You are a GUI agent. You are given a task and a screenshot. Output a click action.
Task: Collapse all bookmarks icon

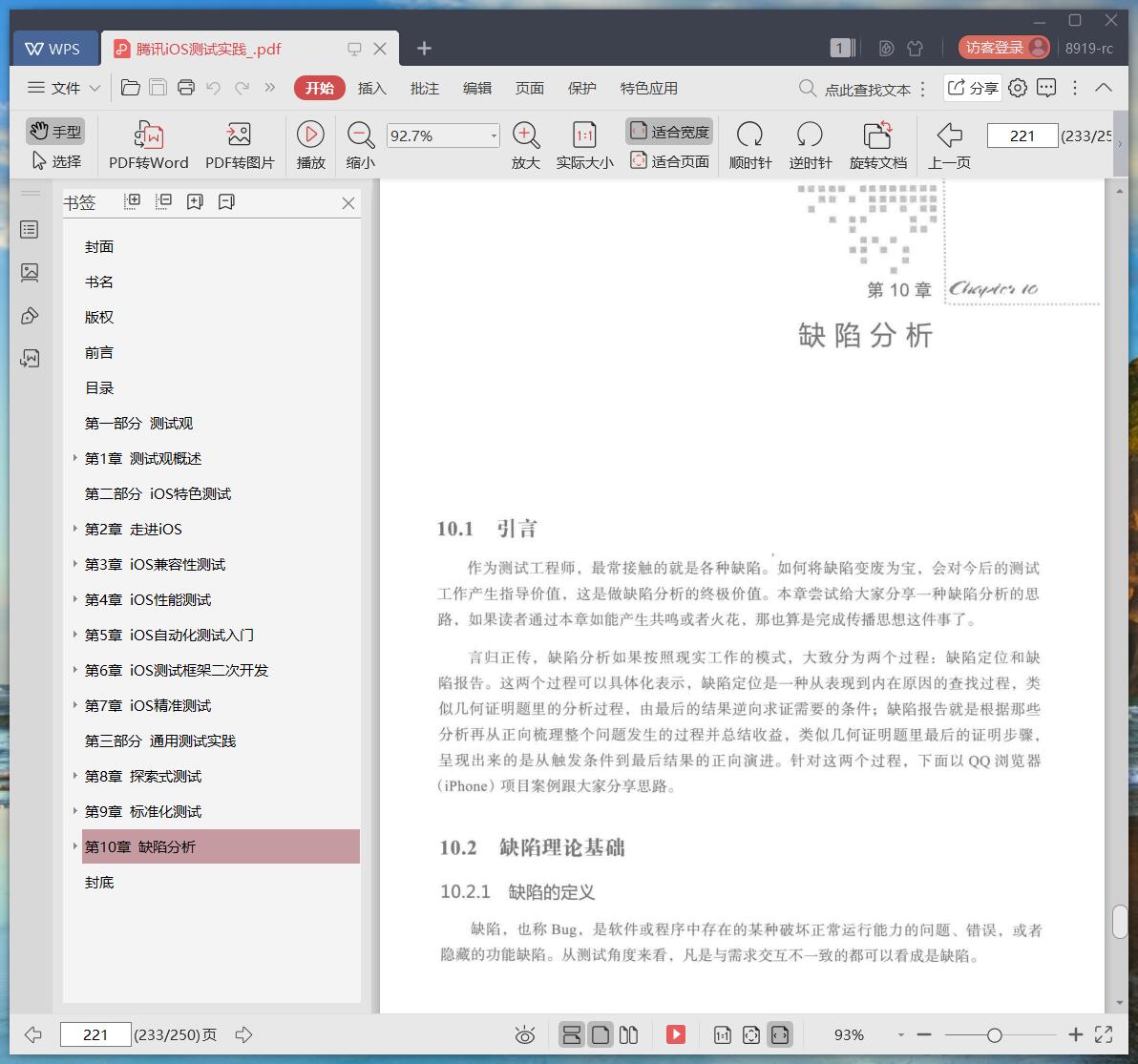pos(163,201)
